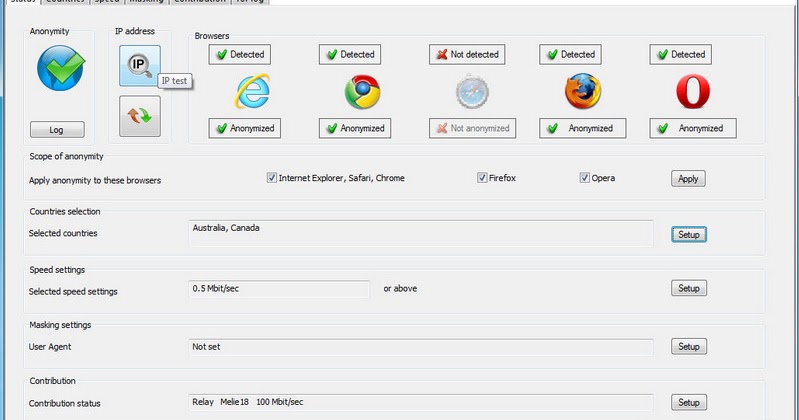This screenshot has width=799, height=420.
Task: Click the Opera browser icon
Action: coord(693,92)
